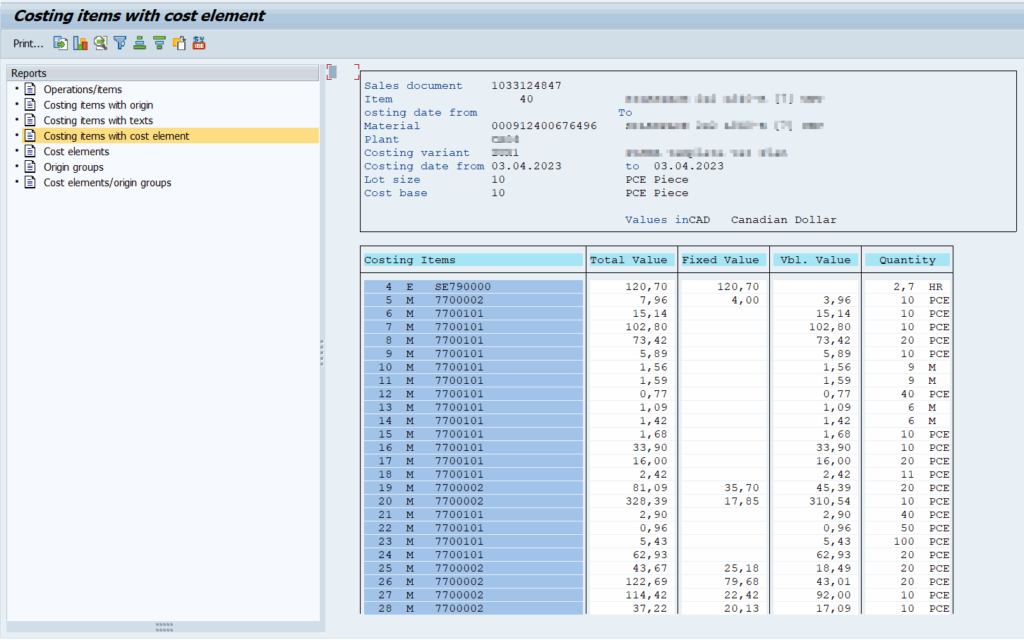Click the Lot size field label
Image resolution: width=1024 pixels, height=640 pixels.
tap(392, 180)
